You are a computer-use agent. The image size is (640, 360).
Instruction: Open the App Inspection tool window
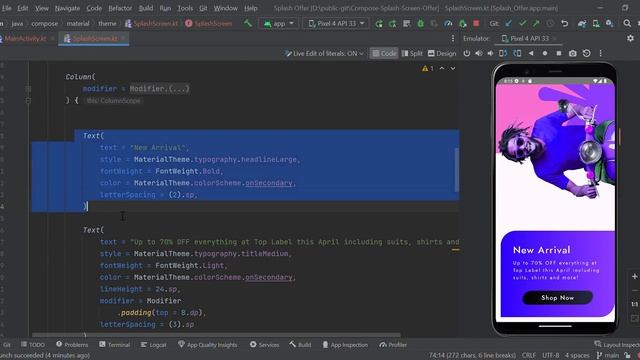click(345, 344)
